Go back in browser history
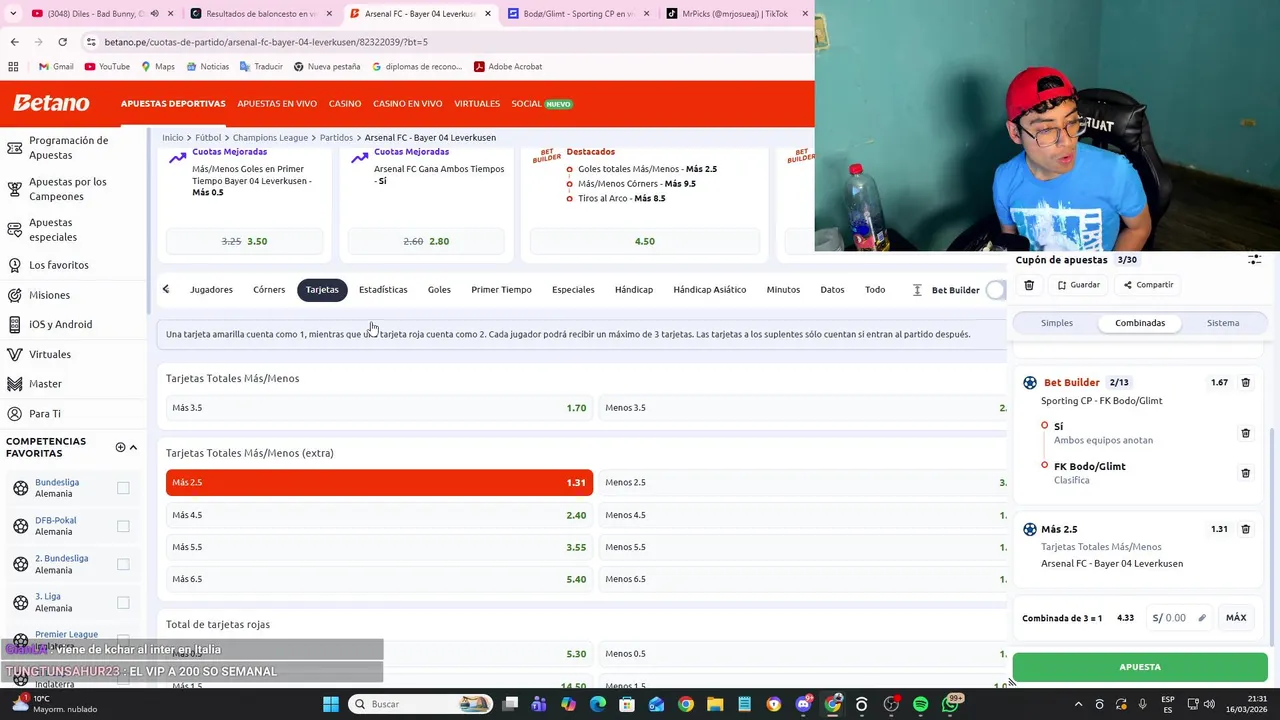1280x720 pixels. click(14, 42)
